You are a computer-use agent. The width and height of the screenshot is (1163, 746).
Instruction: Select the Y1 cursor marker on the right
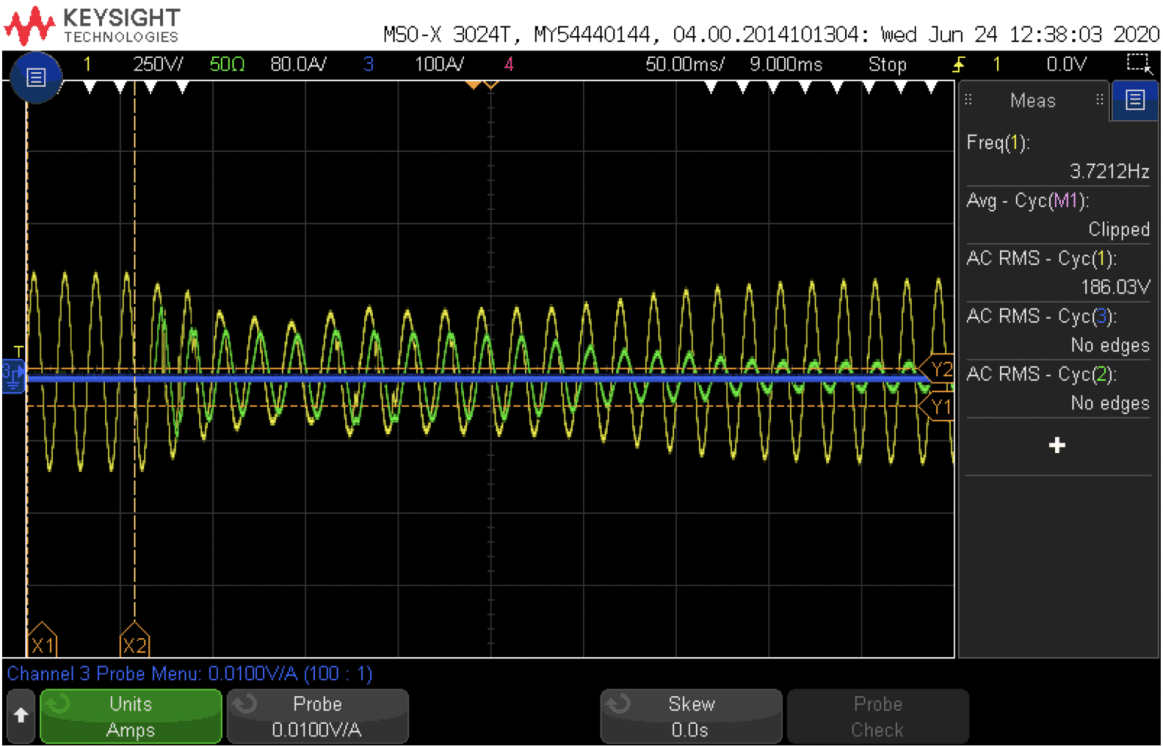coord(940,407)
